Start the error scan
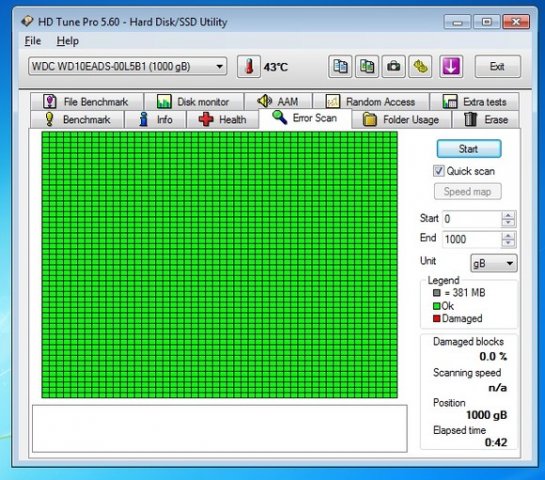Viewport: 545px width, 480px height. coord(469,149)
